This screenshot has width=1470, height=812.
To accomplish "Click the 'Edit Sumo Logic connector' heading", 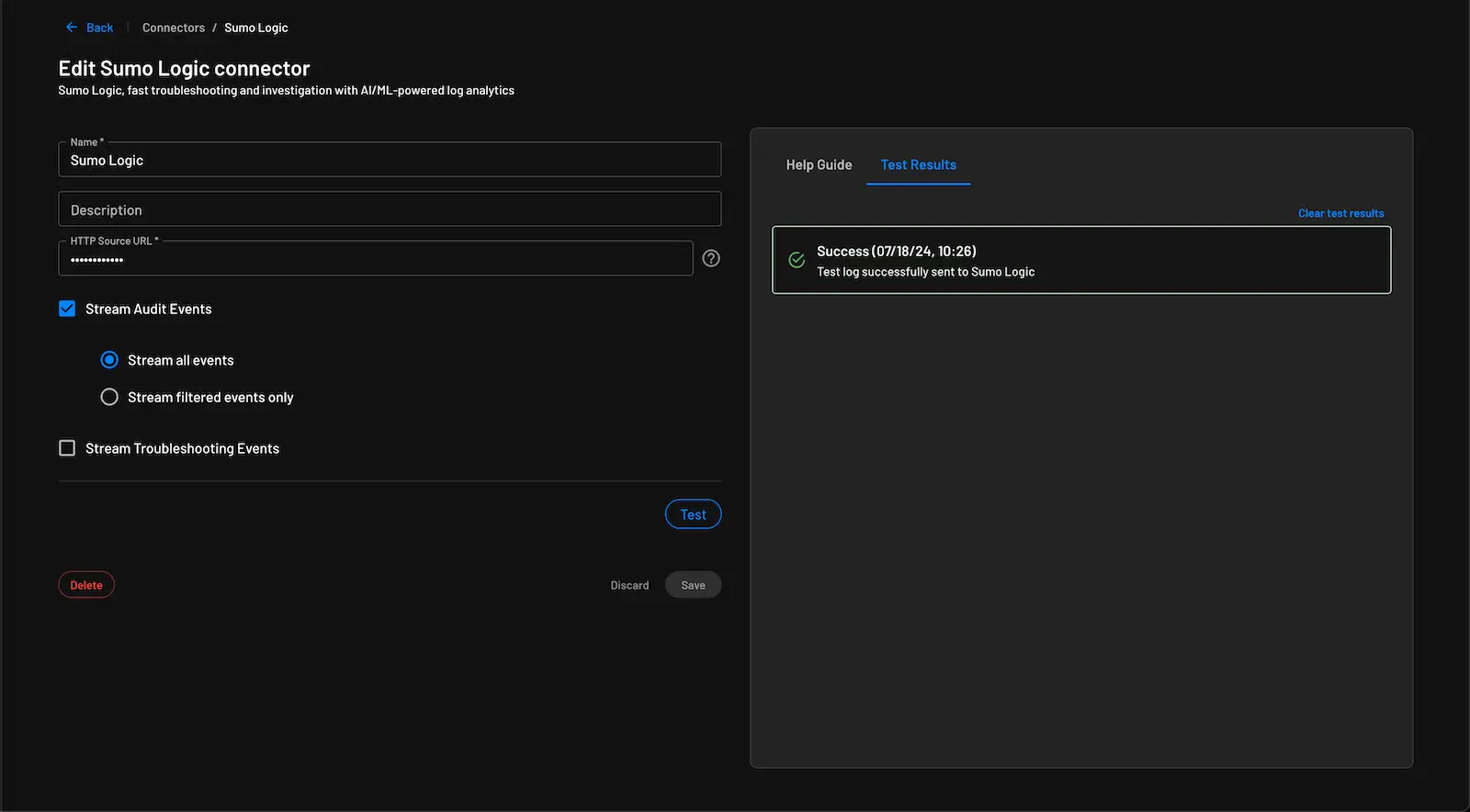I will point(184,68).
